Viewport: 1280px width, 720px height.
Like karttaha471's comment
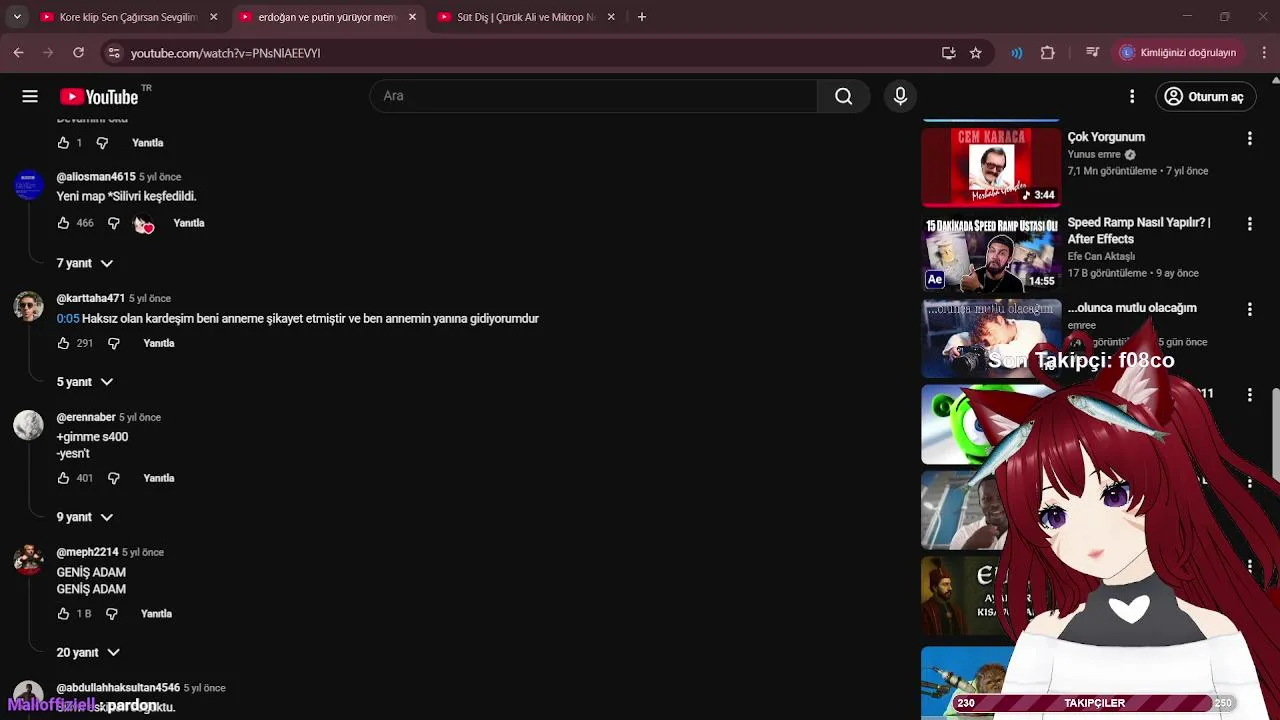coord(63,343)
